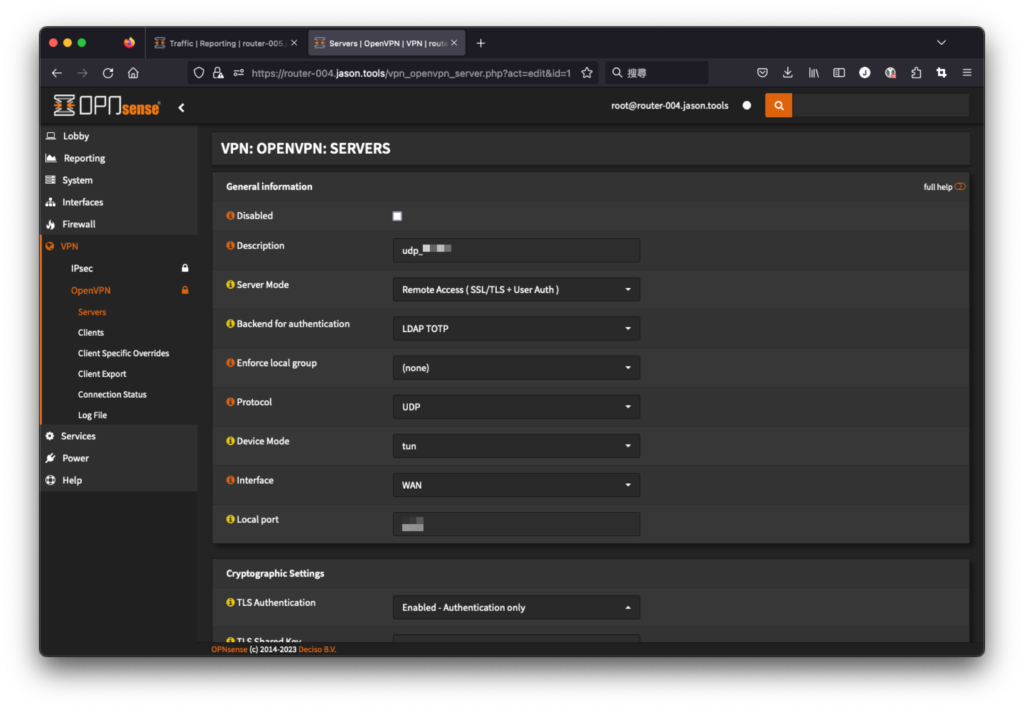Click the Enforce local group info icon
Viewport: 1024px width, 709px height.
tap(230, 363)
